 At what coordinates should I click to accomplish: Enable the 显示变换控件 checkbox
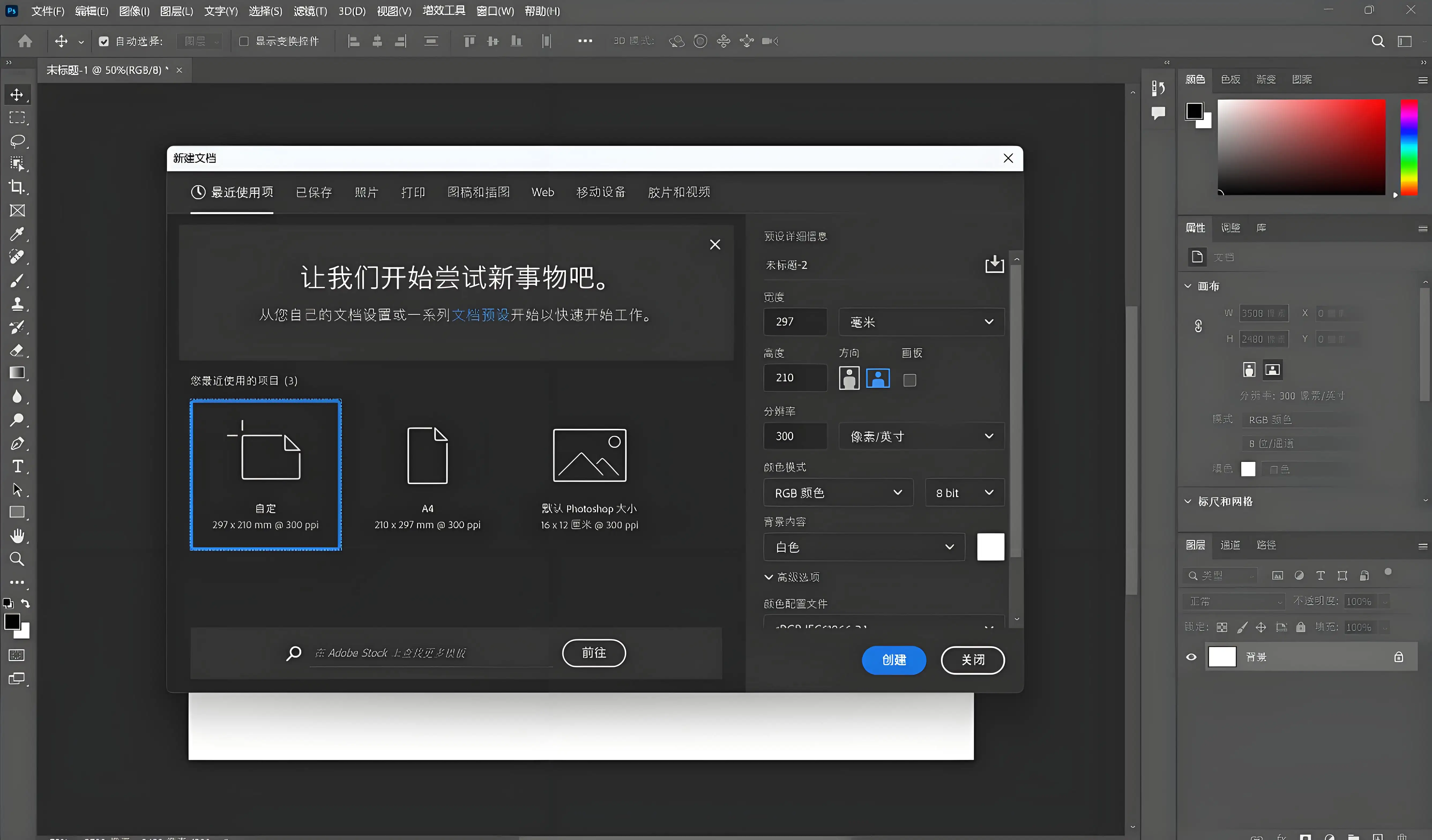244,41
